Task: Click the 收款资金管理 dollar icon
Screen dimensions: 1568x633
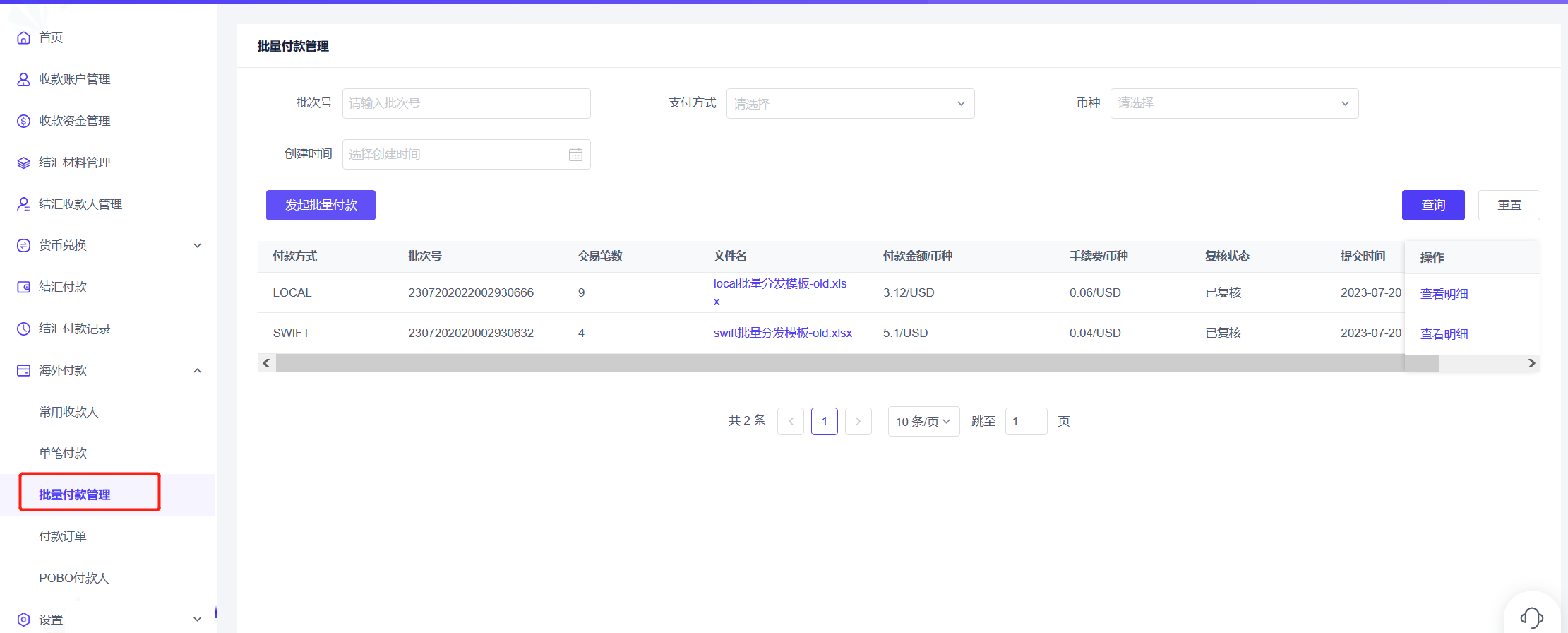Action: tap(23, 121)
